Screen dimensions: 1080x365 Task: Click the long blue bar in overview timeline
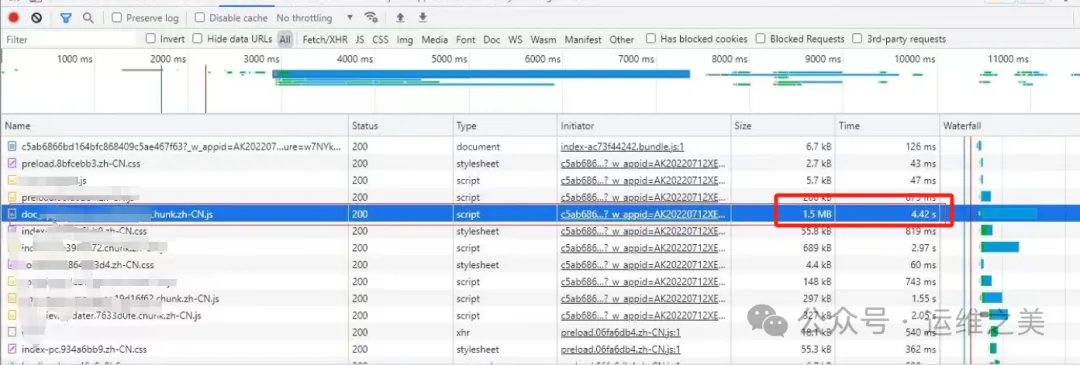[x=481, y=74]
